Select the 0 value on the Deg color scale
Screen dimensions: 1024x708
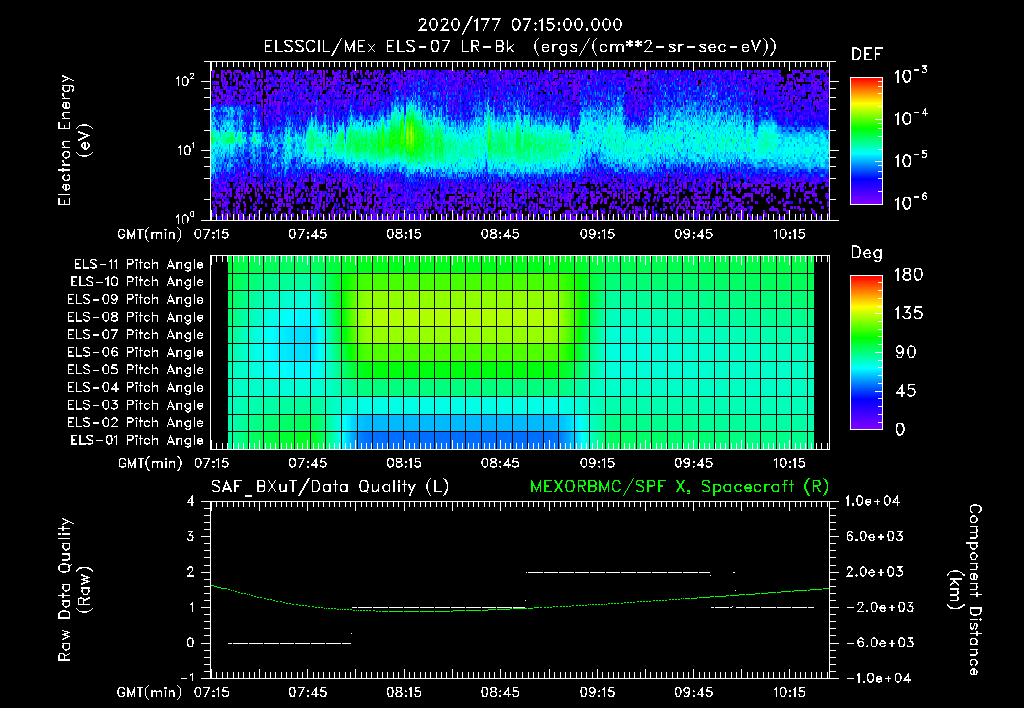coord(900,429)
